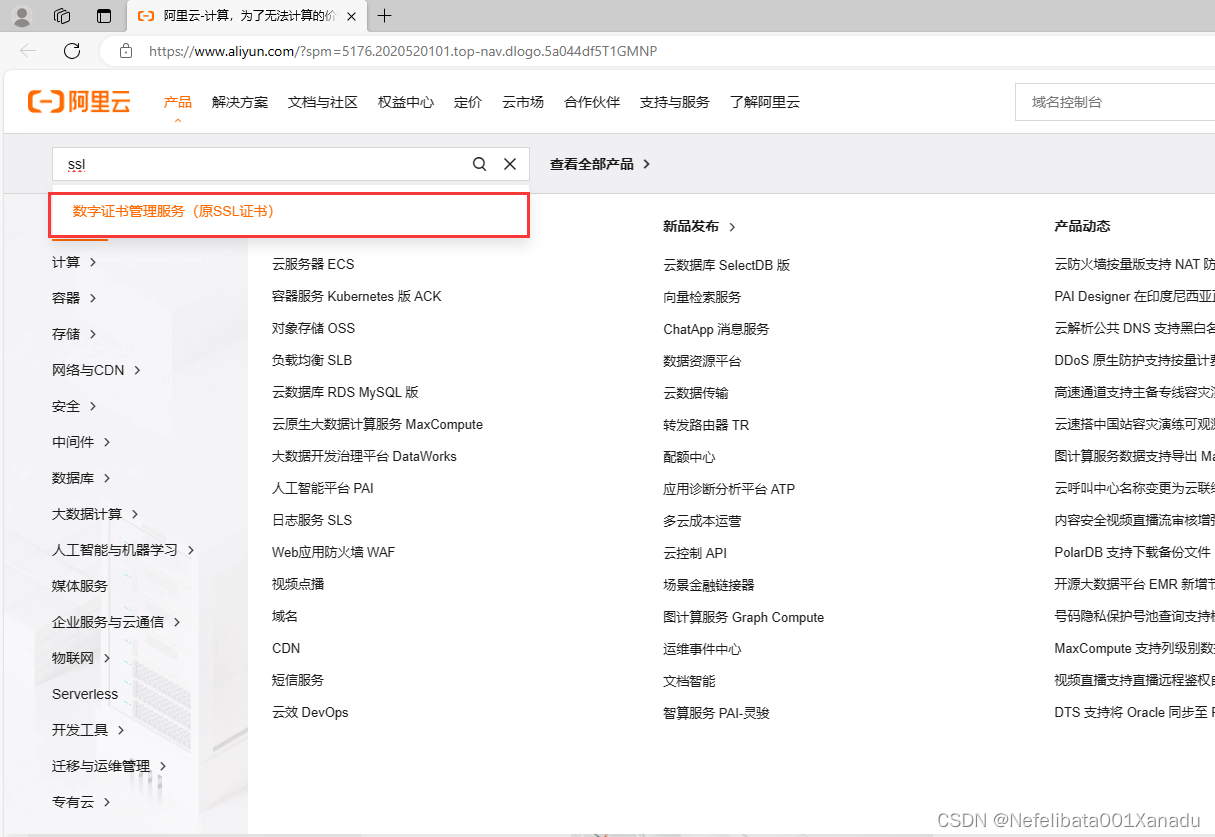Open the 解决方案 menu

tap(240, 102)
